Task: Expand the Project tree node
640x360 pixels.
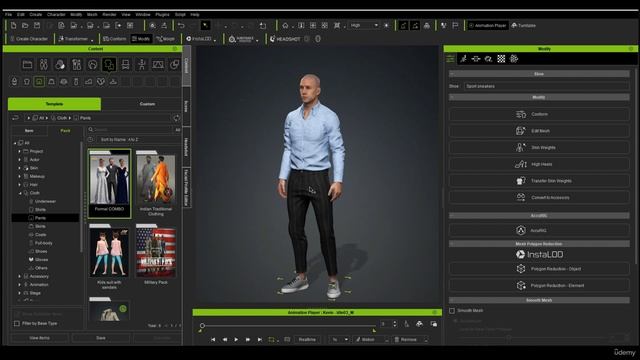Action: tap(19, 151)
